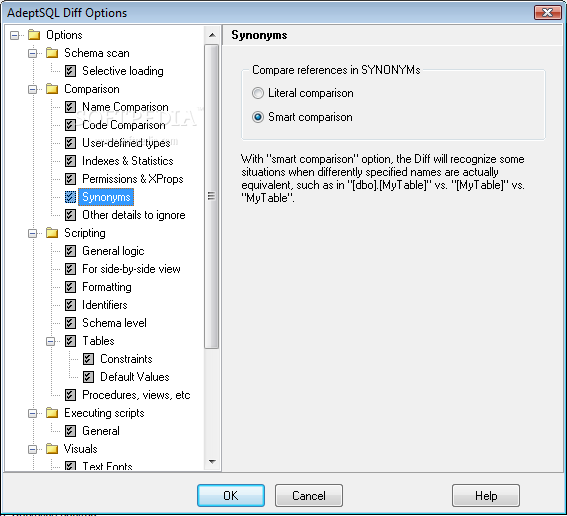
Task: Collapse the Visuals node
Action: tap(33, 449)
